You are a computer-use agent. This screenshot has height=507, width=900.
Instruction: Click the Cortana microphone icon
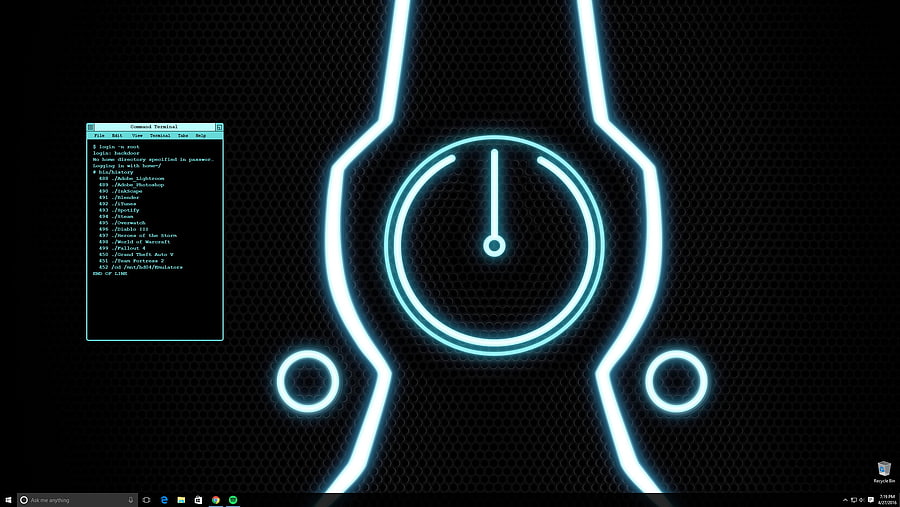click(x=130, y=500)
